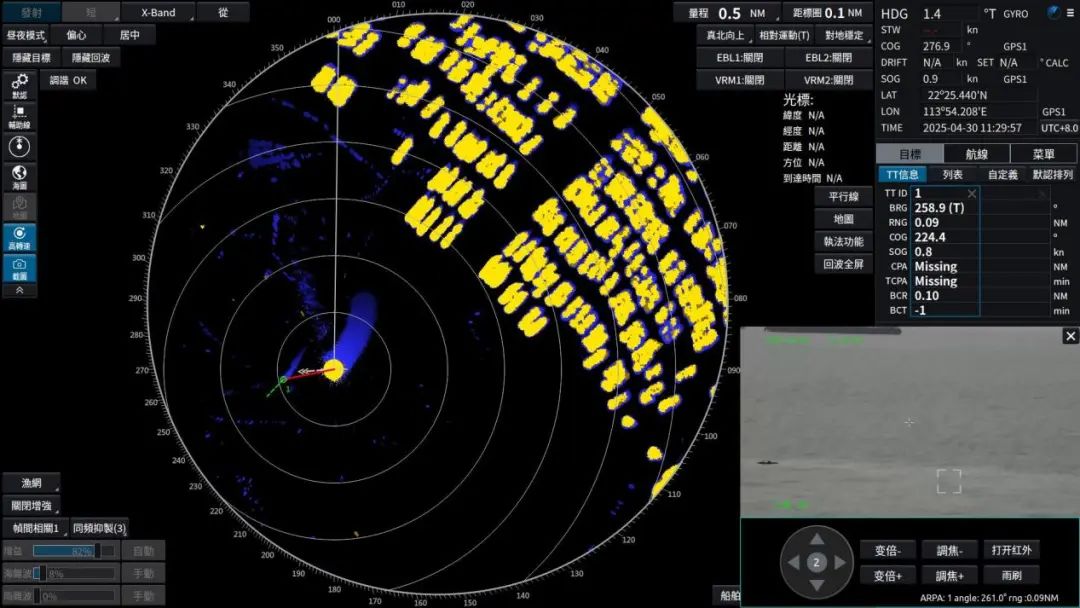Clear the TT ID field with X
Screen dimensions: 1080x608
[971, 193]
